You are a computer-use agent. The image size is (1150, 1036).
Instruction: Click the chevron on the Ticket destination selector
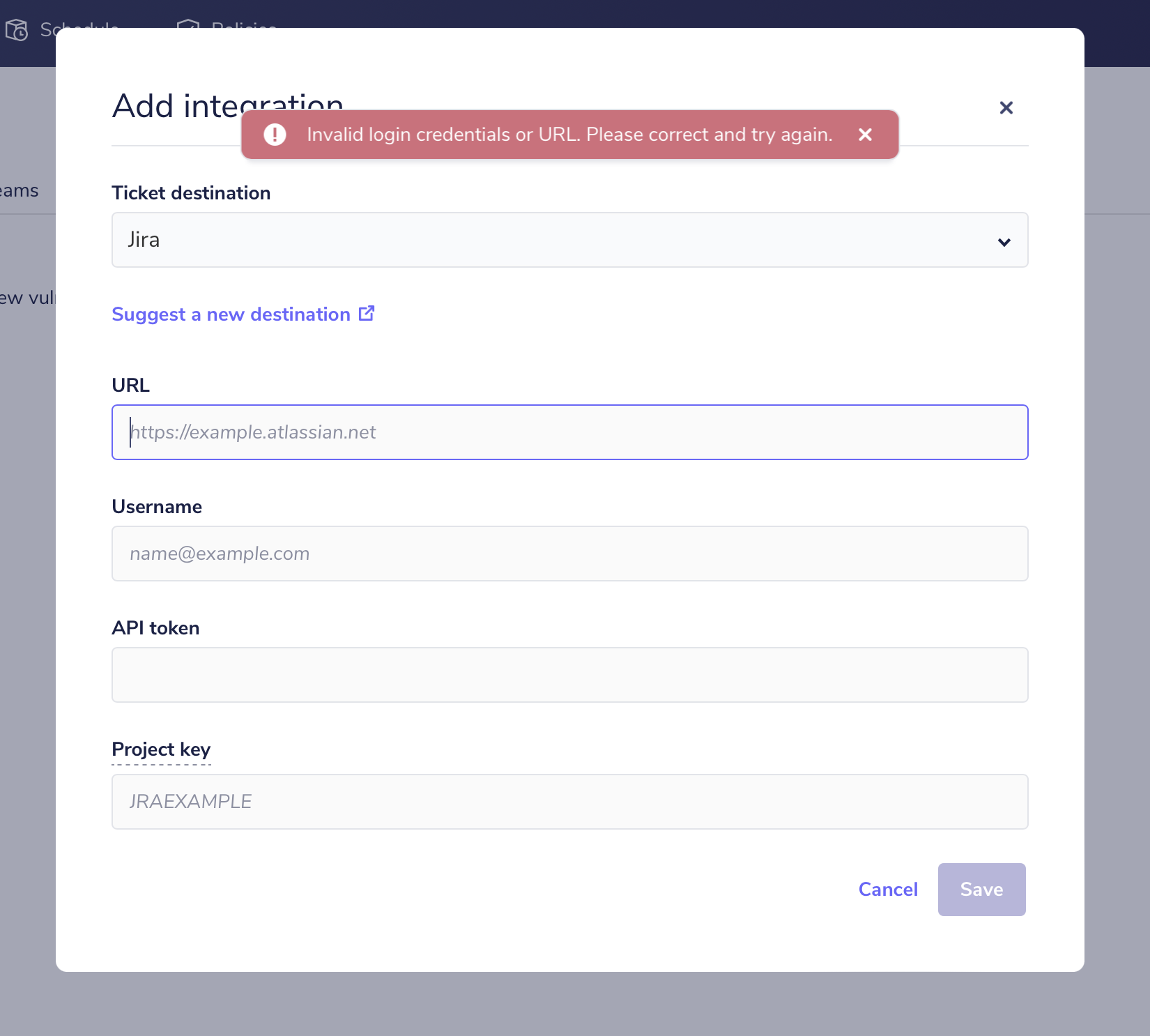coord(1004,243)
